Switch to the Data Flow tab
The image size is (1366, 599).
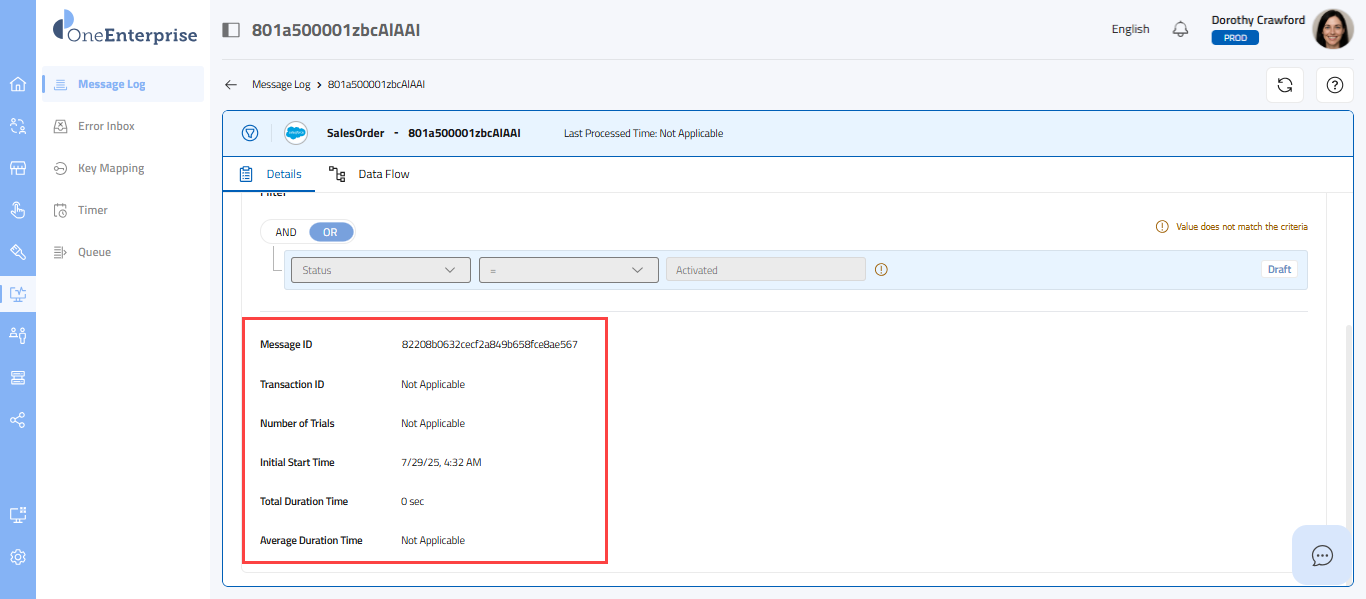pyautogui.click(x=370, y=174)
